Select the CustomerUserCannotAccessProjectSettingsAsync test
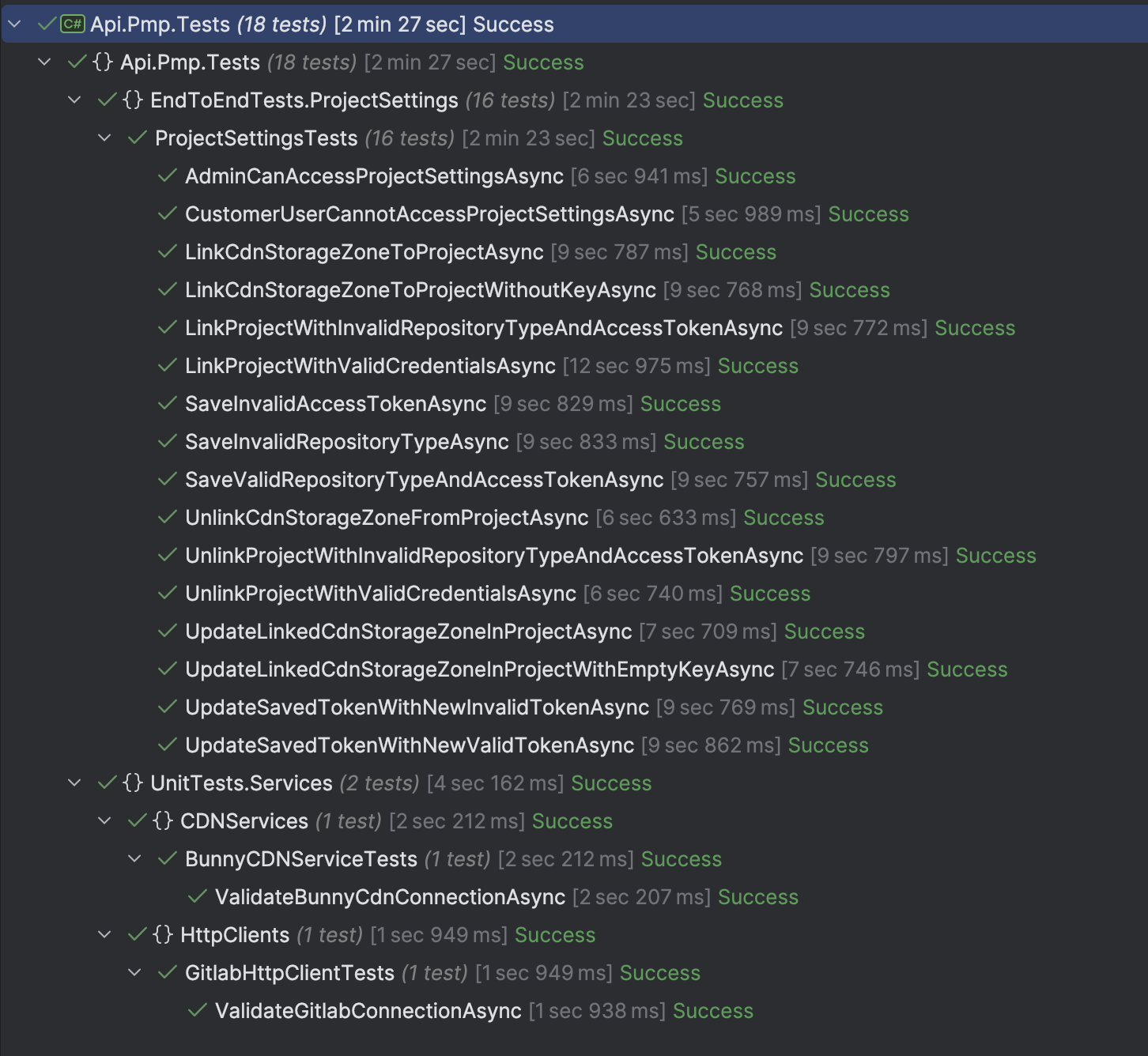 click(429, 214)
